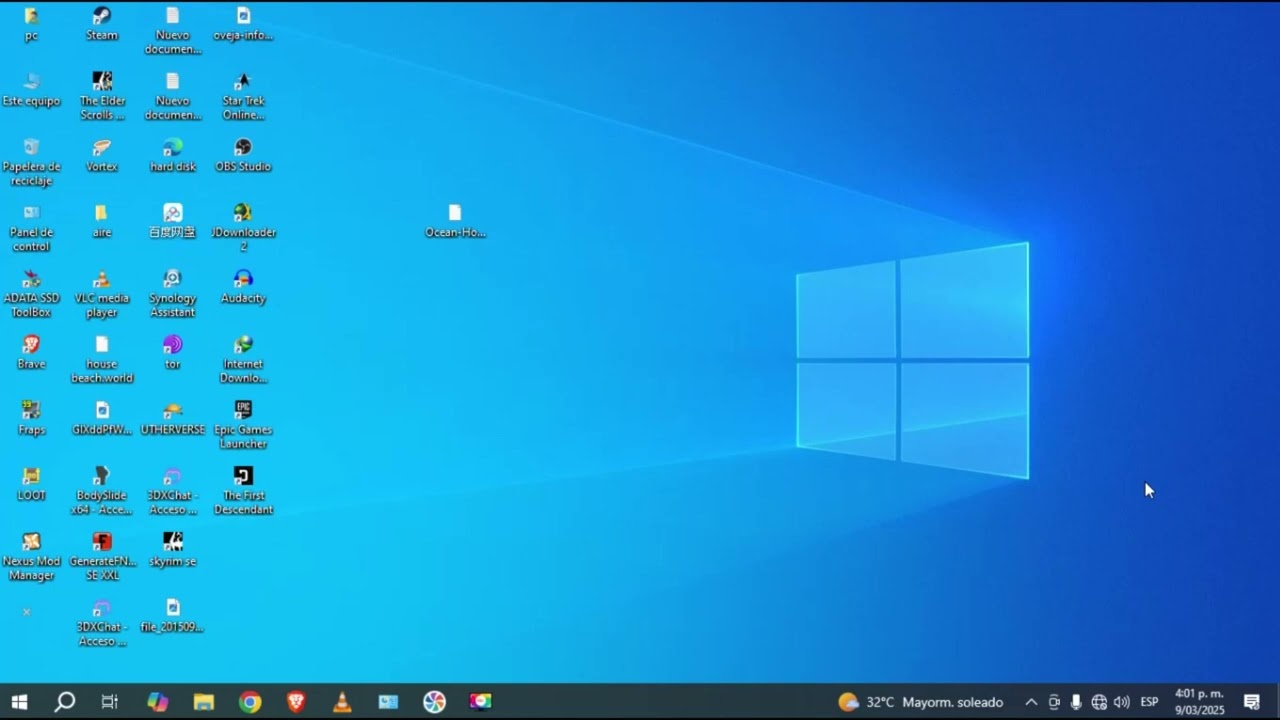Image resolution: width=1280 pixels, height=720 pixels.
Task: Launch Google Chrome from the taskbar
Action: pos(250,702)
